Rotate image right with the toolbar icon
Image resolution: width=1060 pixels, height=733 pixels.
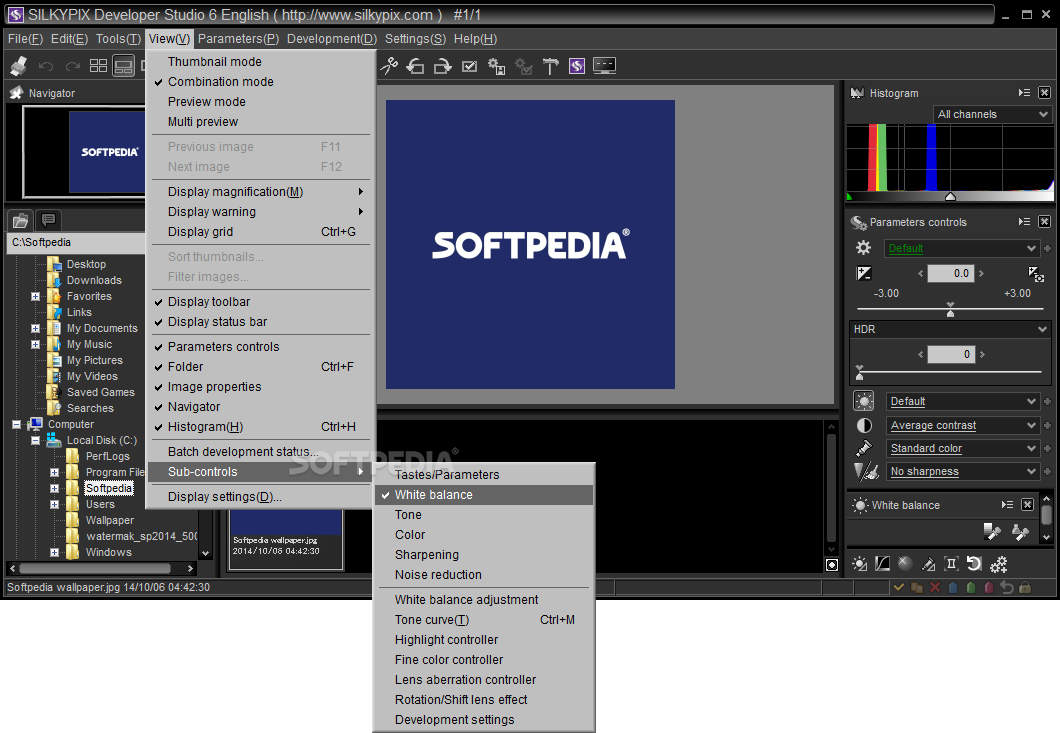click(442, 66)
